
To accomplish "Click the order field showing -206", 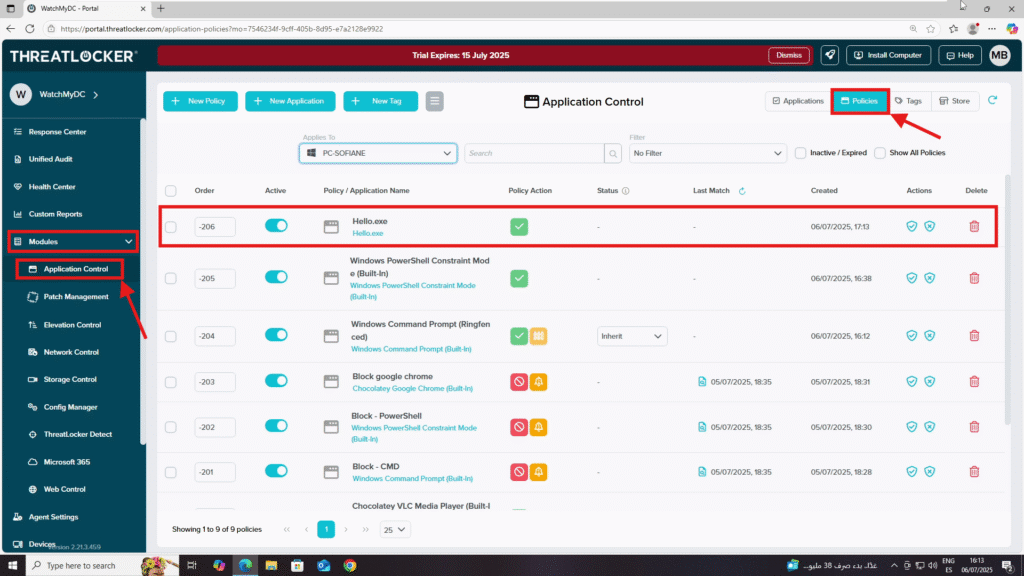I will (x=215, y=227).
